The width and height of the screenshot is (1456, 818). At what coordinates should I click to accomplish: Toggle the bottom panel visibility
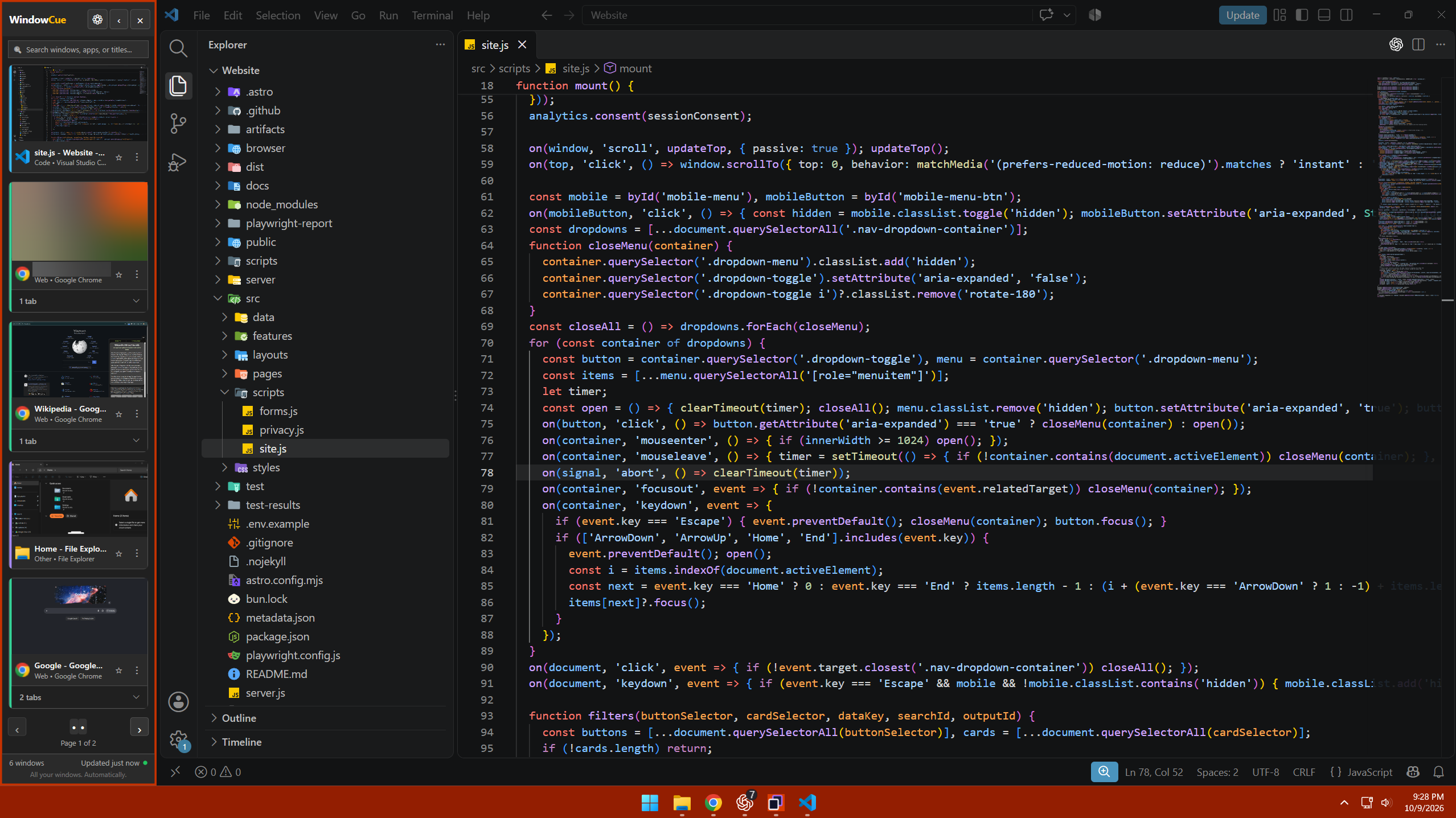(x=1324, y=15)
